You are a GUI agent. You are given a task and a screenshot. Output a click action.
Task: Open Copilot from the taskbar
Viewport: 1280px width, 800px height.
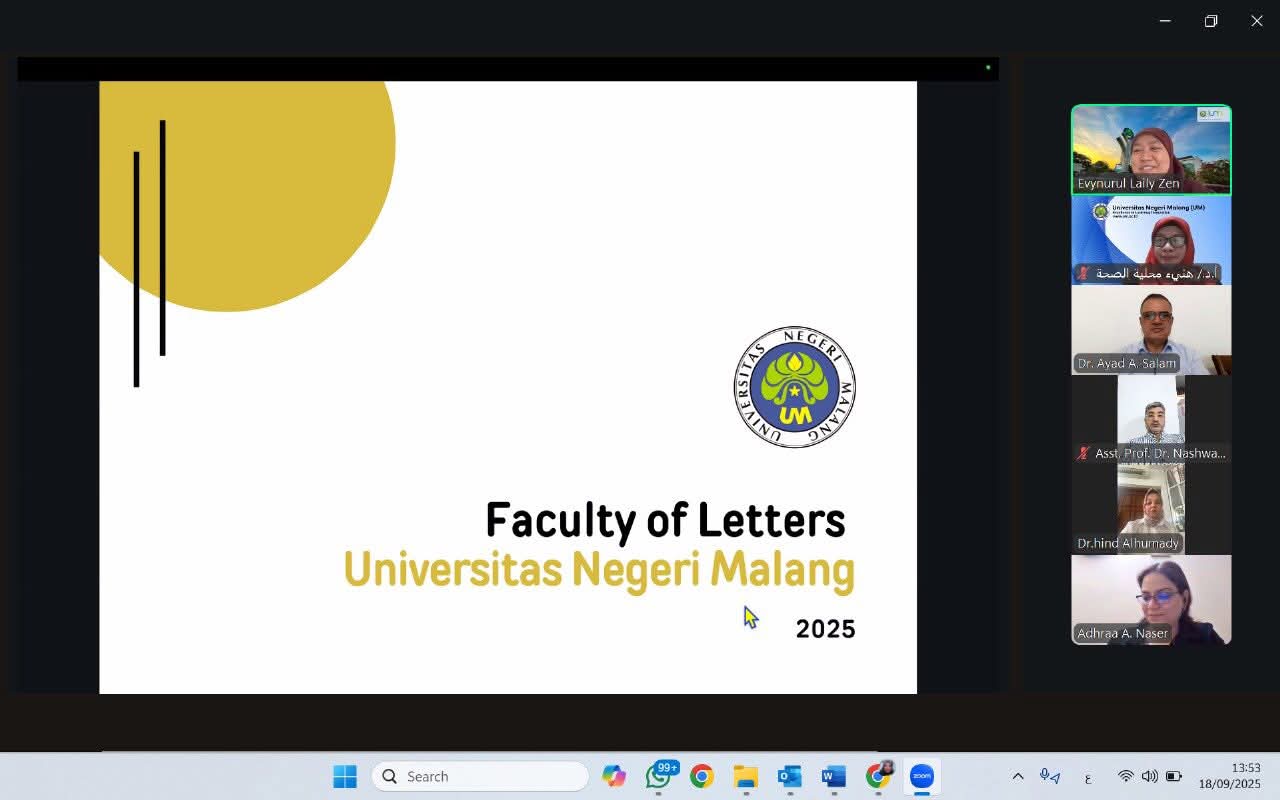[x=614, y=776]
